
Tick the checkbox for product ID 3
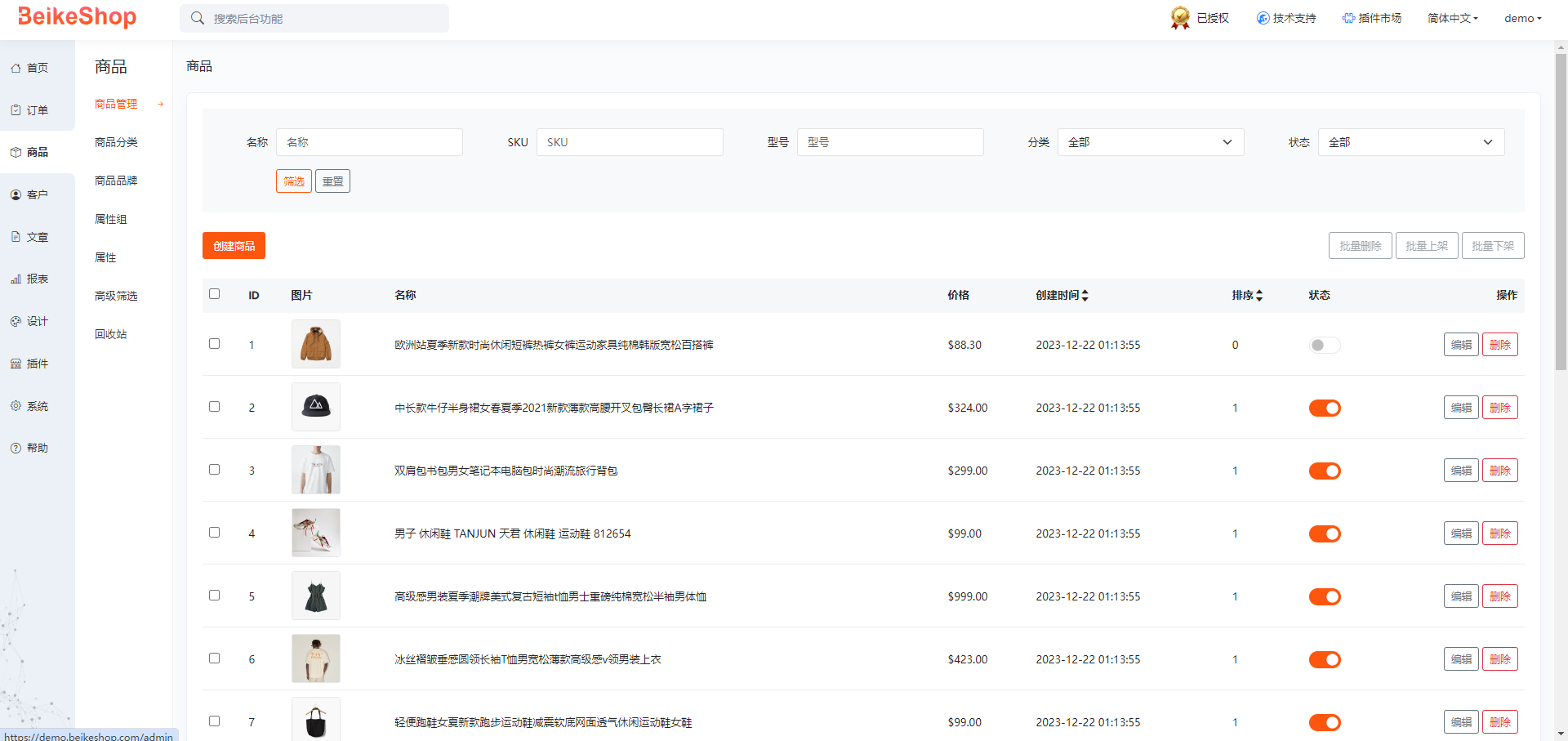tap(215, 470)
